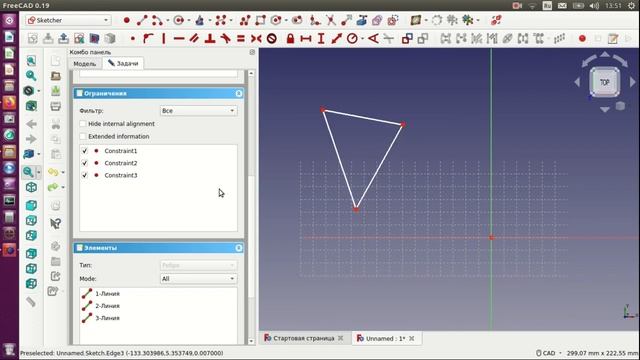
Task: Apply the symmetric constraint
Action: (x=256, y=39)
